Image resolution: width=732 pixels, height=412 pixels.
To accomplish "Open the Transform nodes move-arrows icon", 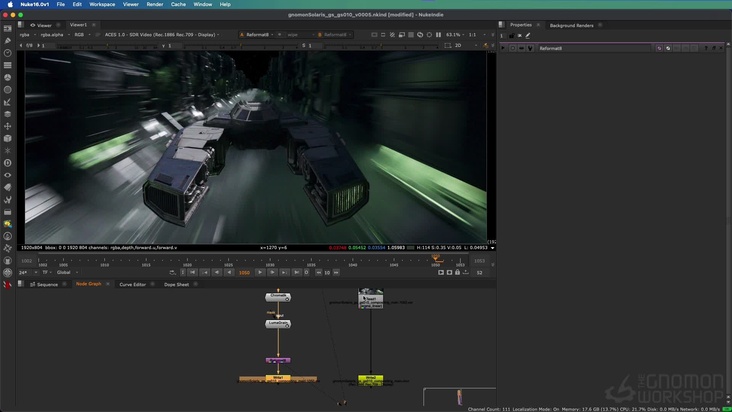I will point(7,126).
